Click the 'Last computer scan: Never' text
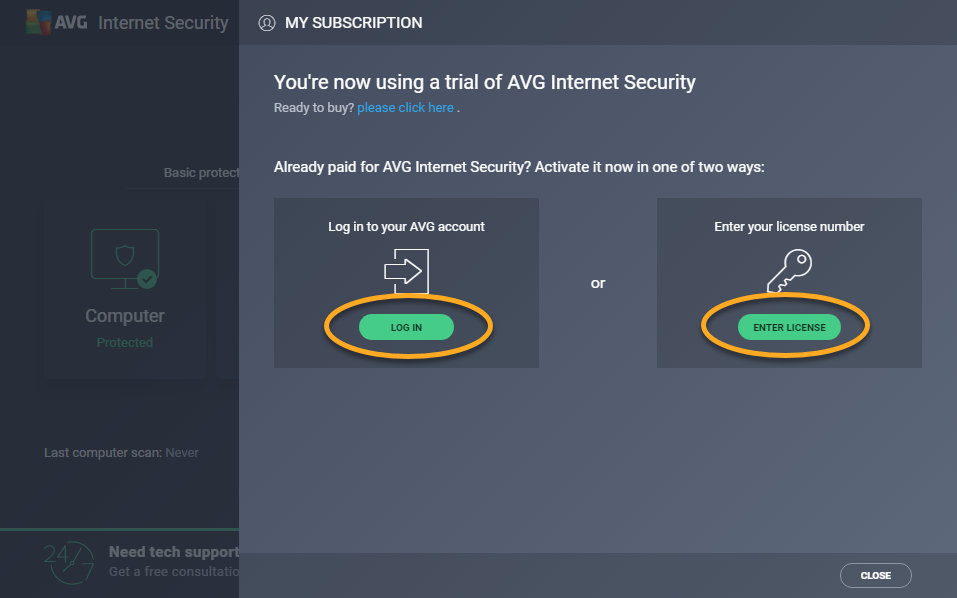The height and width of the screenshot is (598, 957). [121, 453]
